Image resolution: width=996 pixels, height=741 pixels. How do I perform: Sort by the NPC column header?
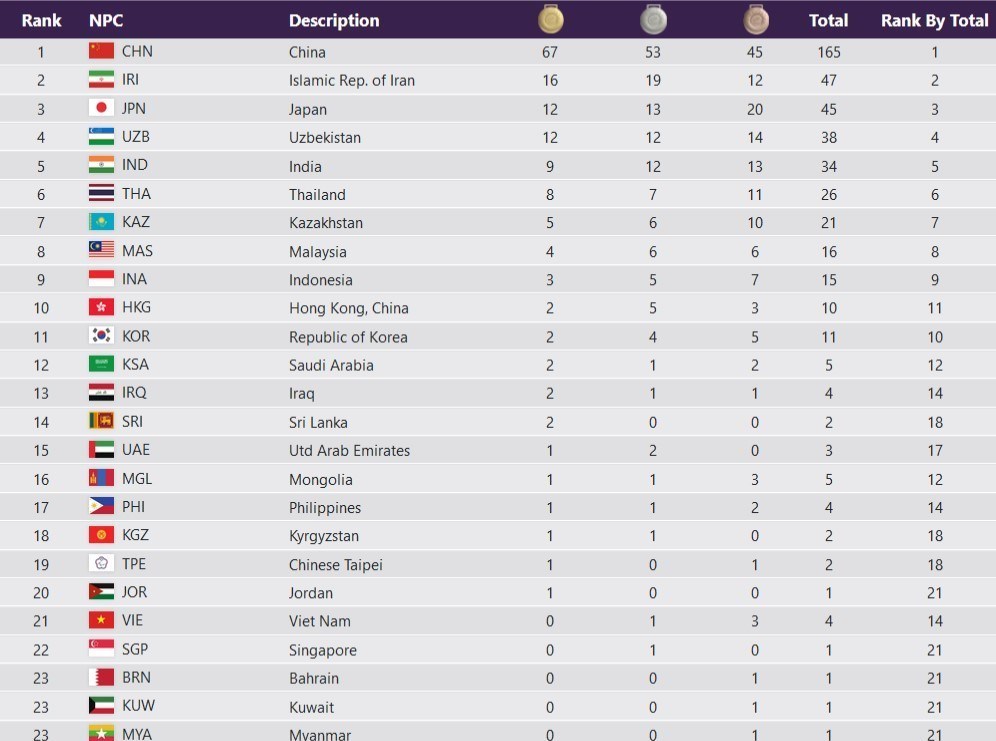[106, 20]
